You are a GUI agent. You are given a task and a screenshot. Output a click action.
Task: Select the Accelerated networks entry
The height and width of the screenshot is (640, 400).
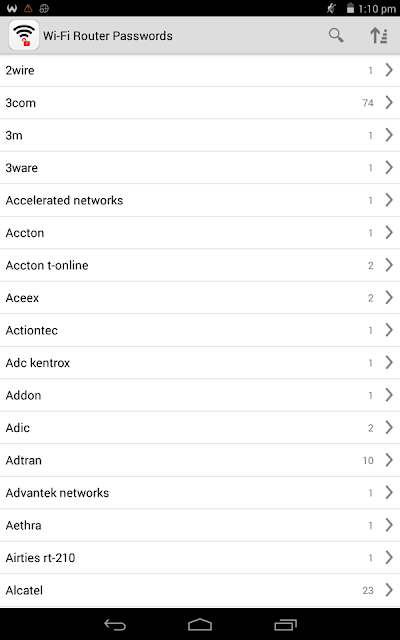(x=200, y=200)
